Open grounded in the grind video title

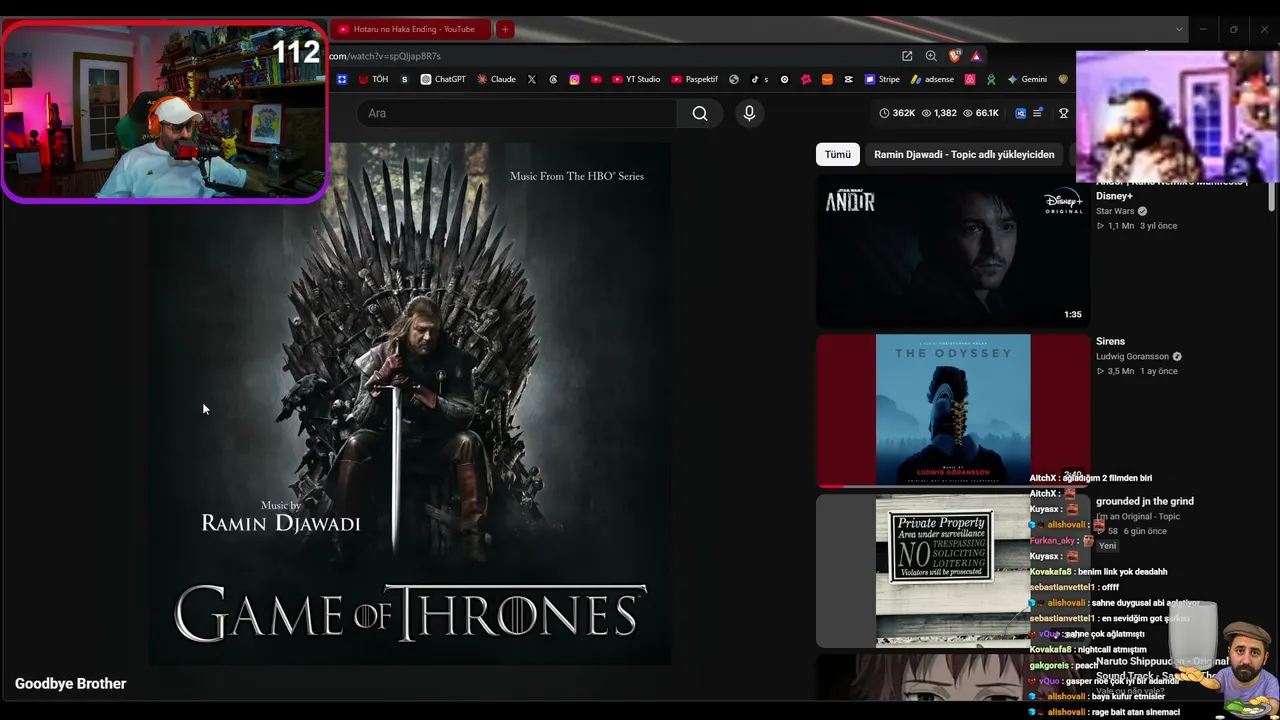1145,501
